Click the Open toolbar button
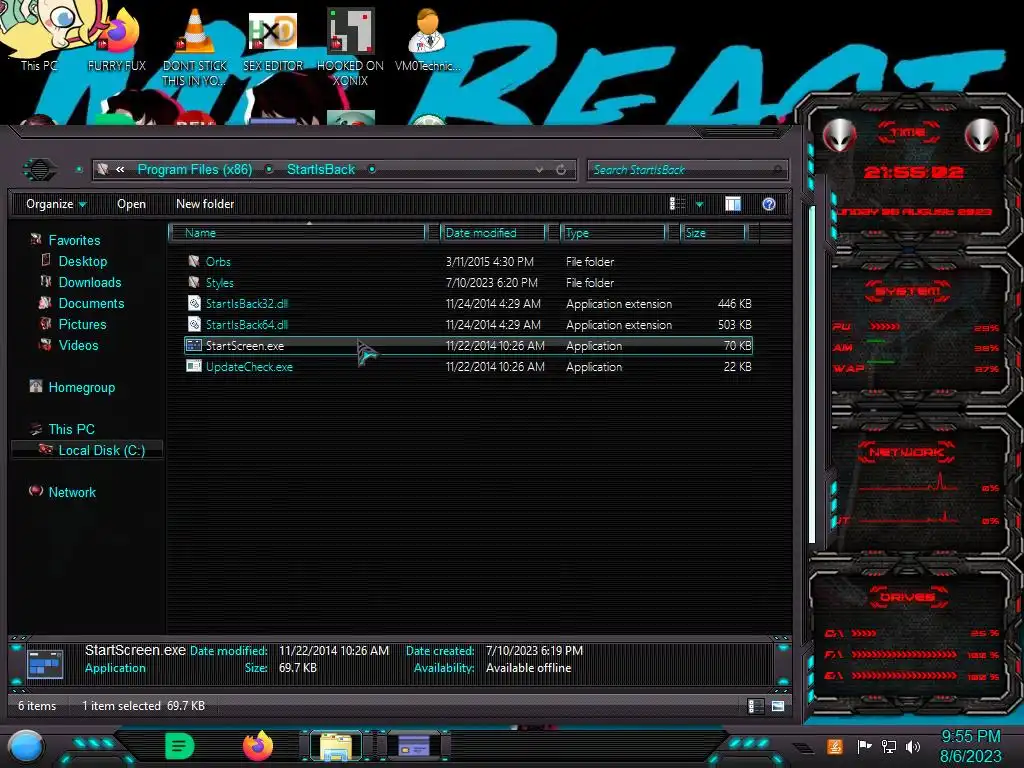Viewport: 1024px width, 768px height. (x=131, y=204)
